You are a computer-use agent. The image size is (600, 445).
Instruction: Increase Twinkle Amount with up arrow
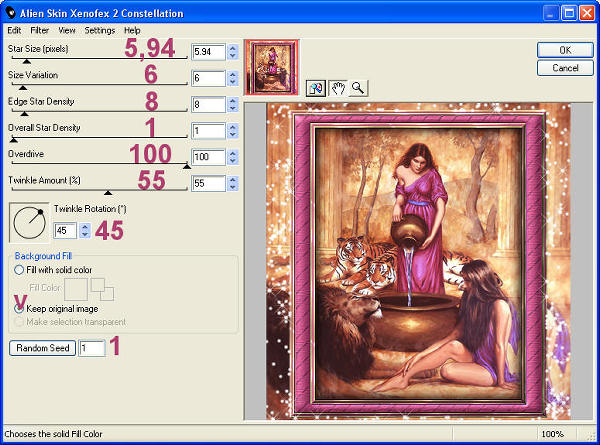pyautogui.click(x=233, y=179)
